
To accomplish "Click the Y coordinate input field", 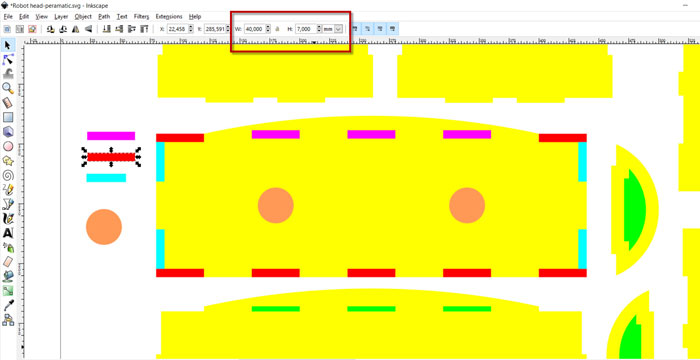I will click(x=216, y=29).
